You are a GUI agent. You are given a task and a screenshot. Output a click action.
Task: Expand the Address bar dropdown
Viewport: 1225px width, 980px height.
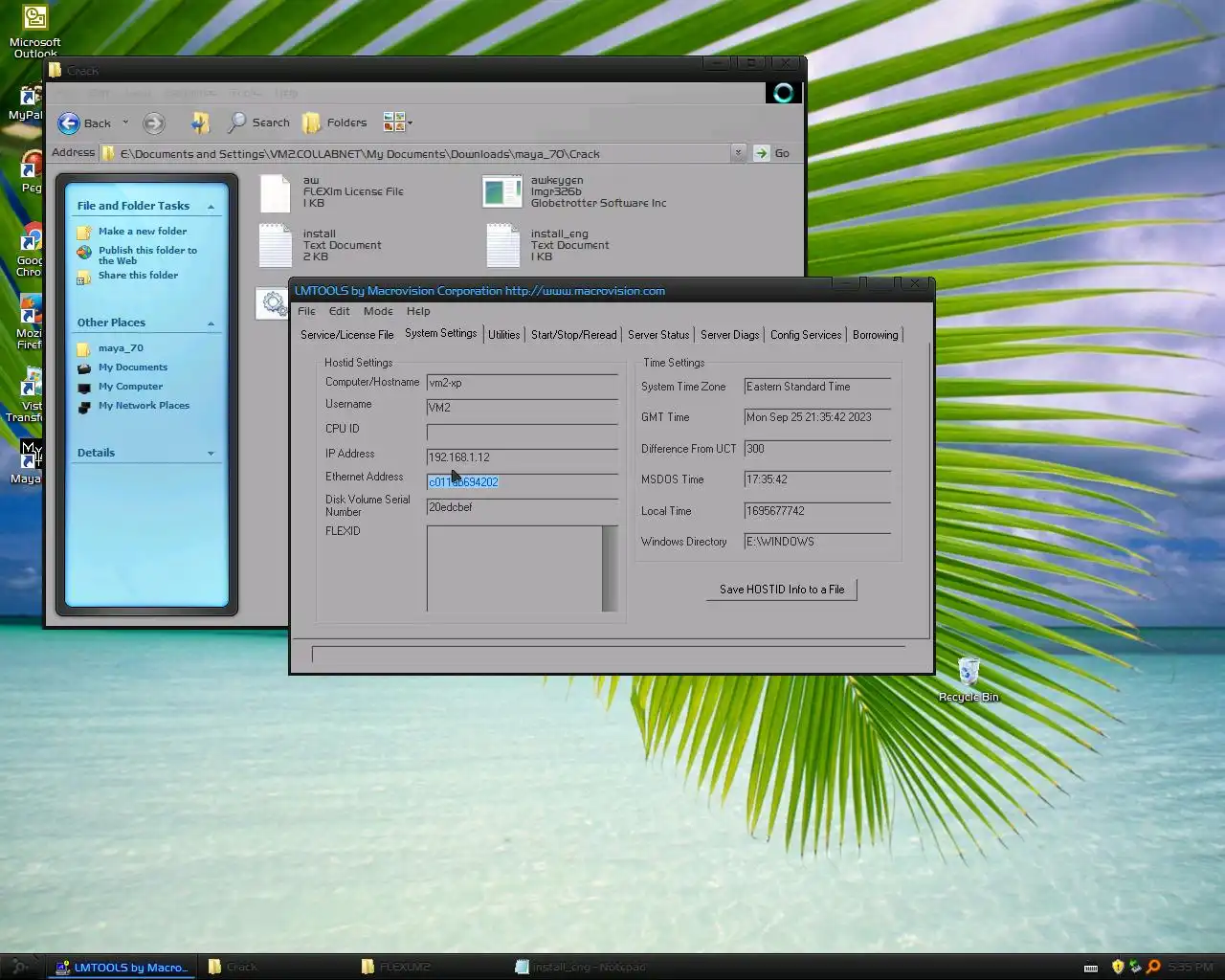coord(738,153)
